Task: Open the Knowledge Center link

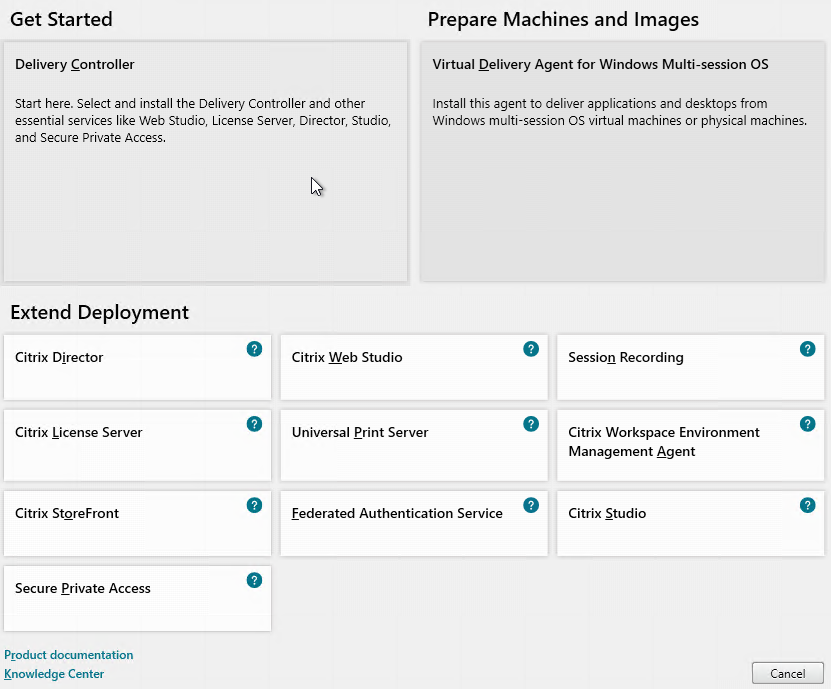Action: point(54,674)
